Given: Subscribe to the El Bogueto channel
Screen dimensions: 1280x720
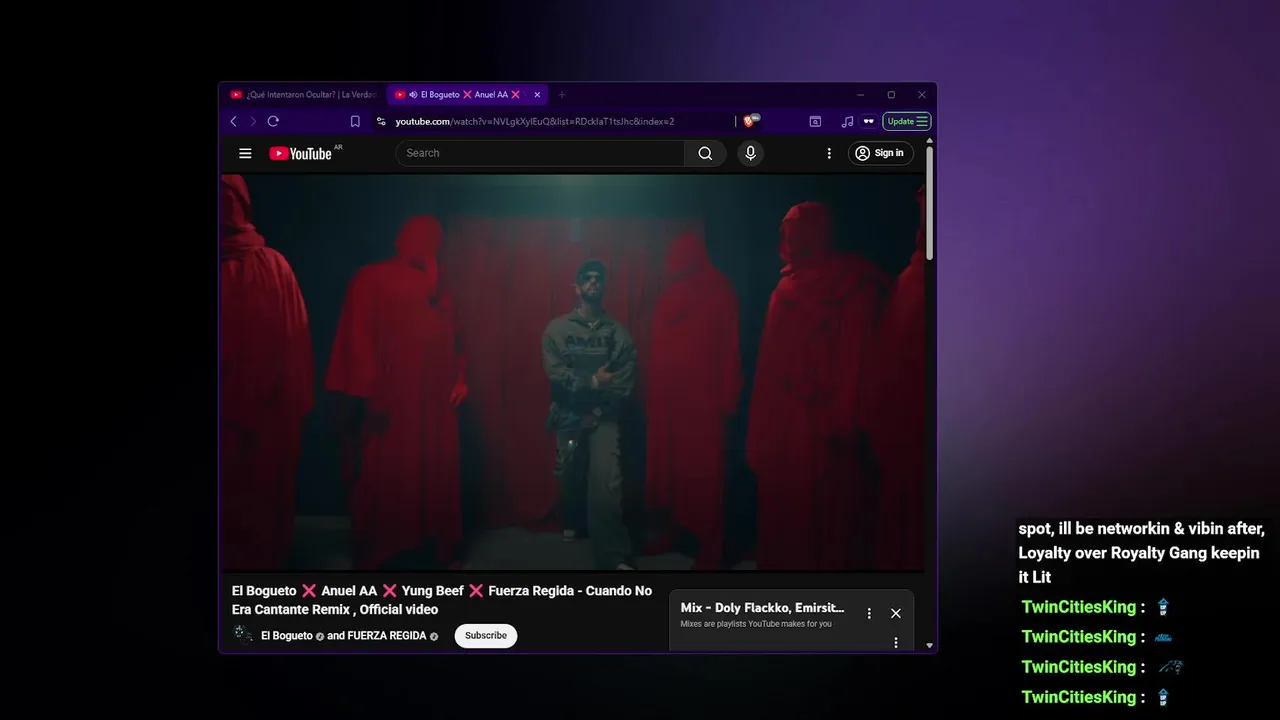Looking at the screenshot, I should [486, 636].
